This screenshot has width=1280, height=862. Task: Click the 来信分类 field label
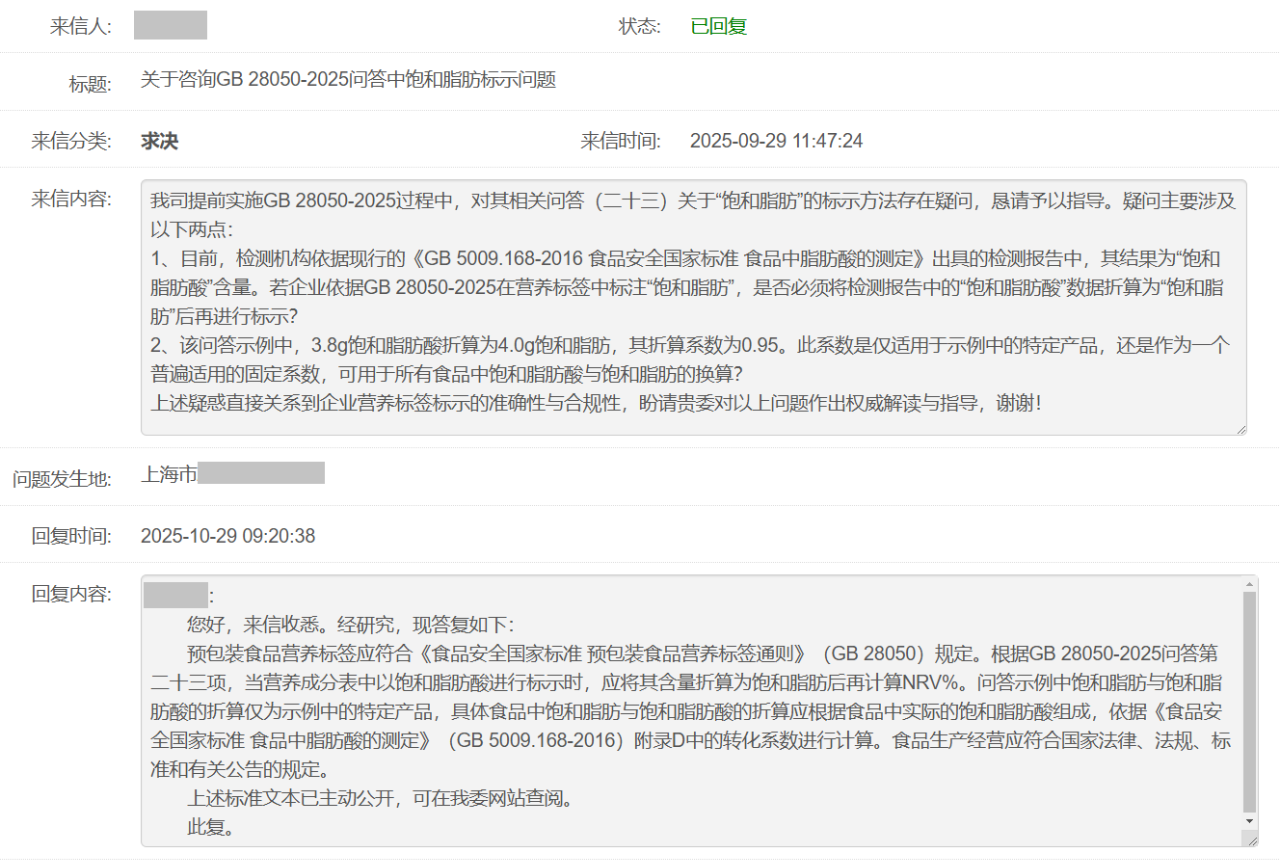pos(71,141)
